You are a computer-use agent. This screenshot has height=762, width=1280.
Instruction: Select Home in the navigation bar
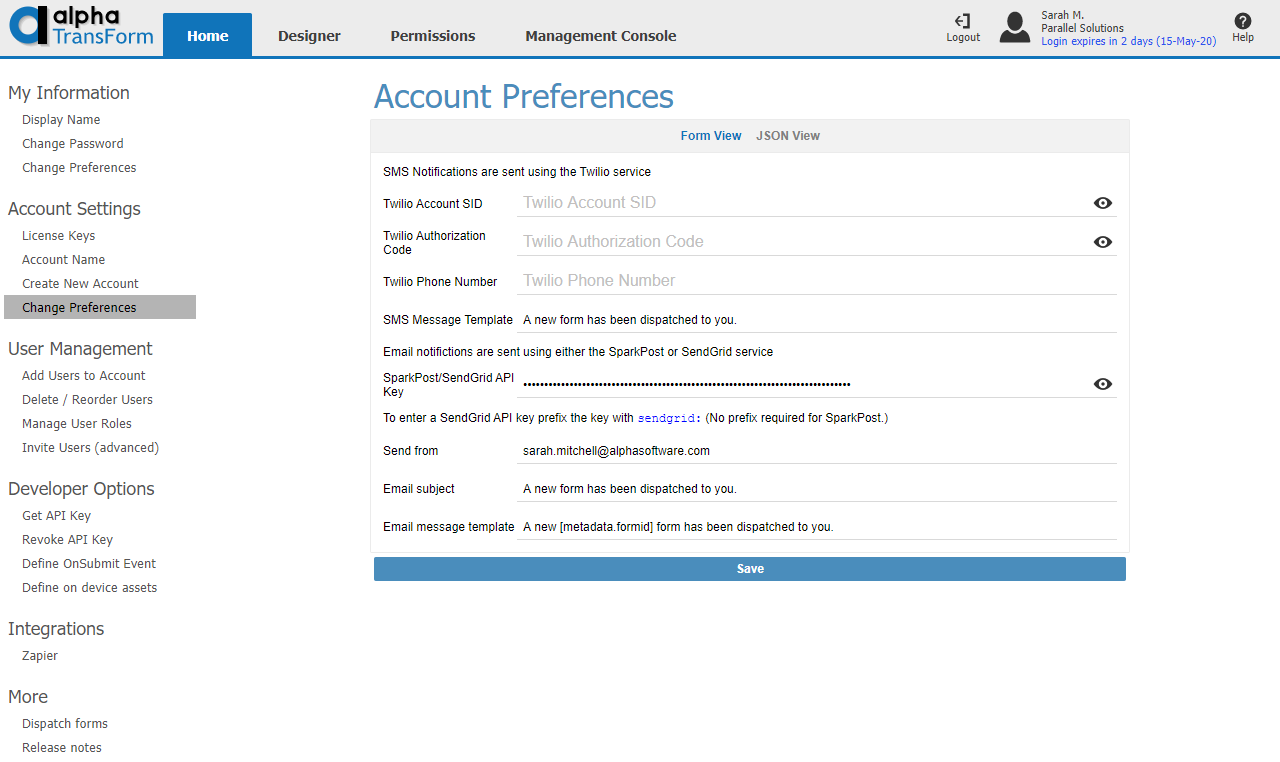click(207, 34)
